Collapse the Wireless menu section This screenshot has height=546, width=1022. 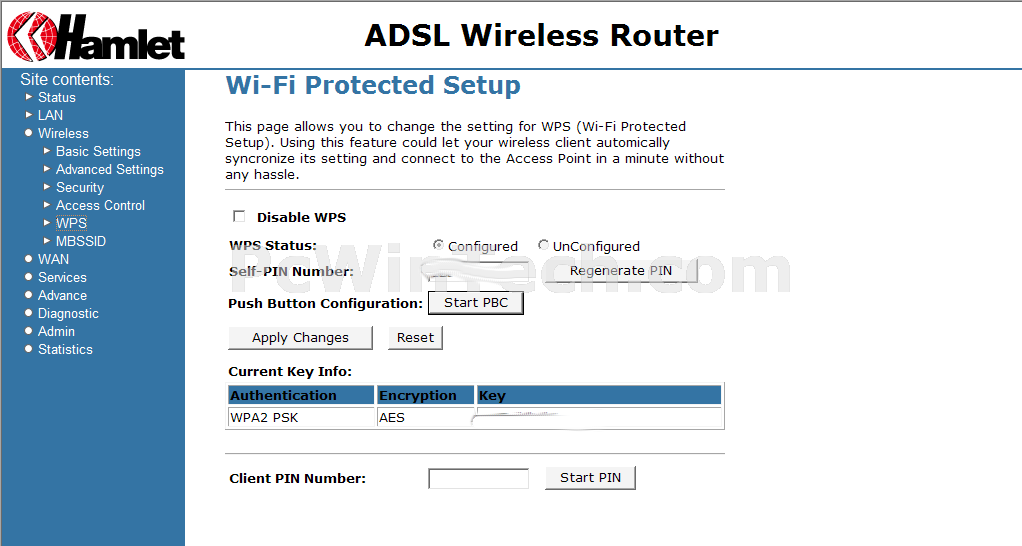coord(63,133)
